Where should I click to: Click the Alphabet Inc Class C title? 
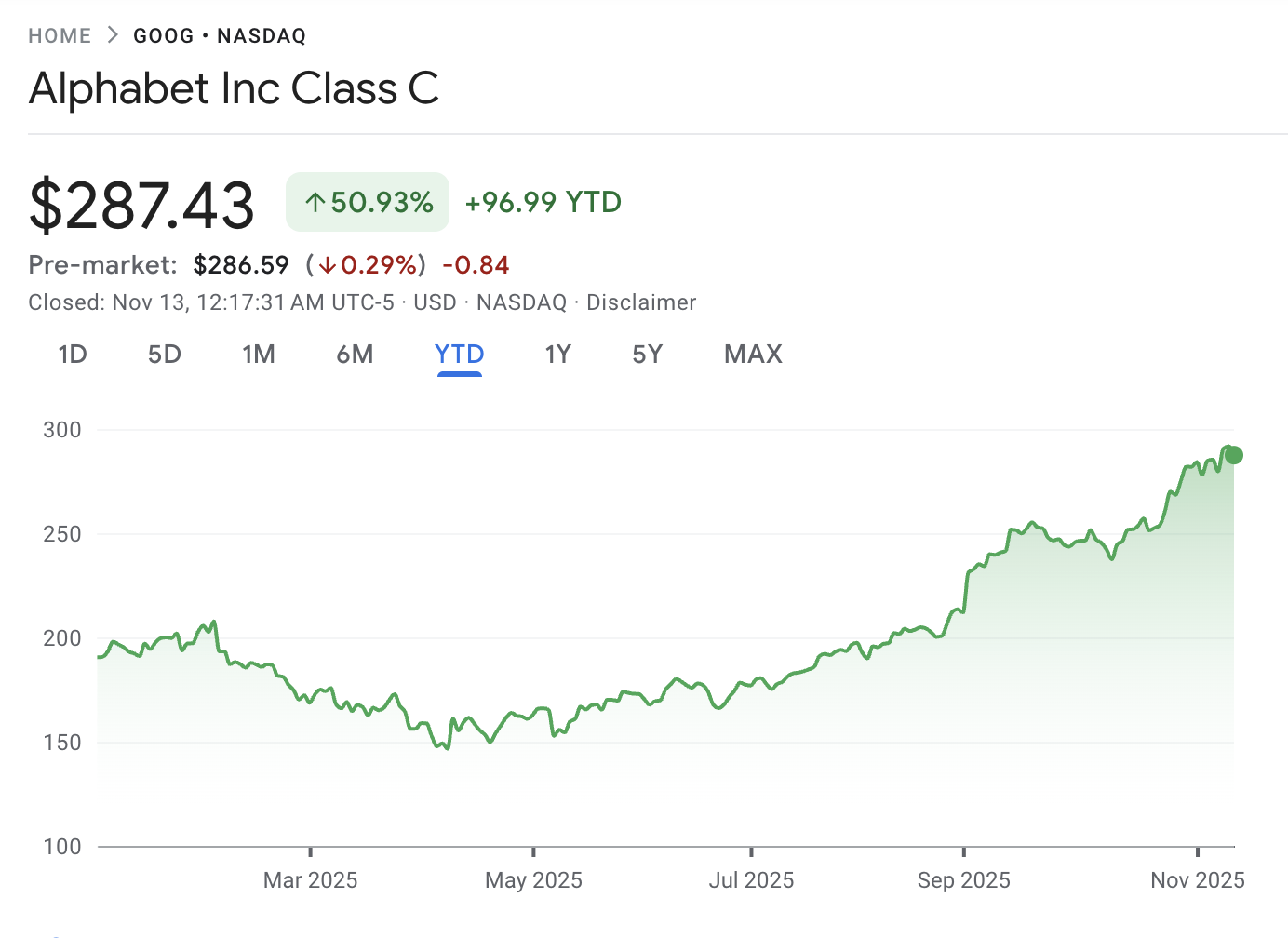[x=234, y=88]
